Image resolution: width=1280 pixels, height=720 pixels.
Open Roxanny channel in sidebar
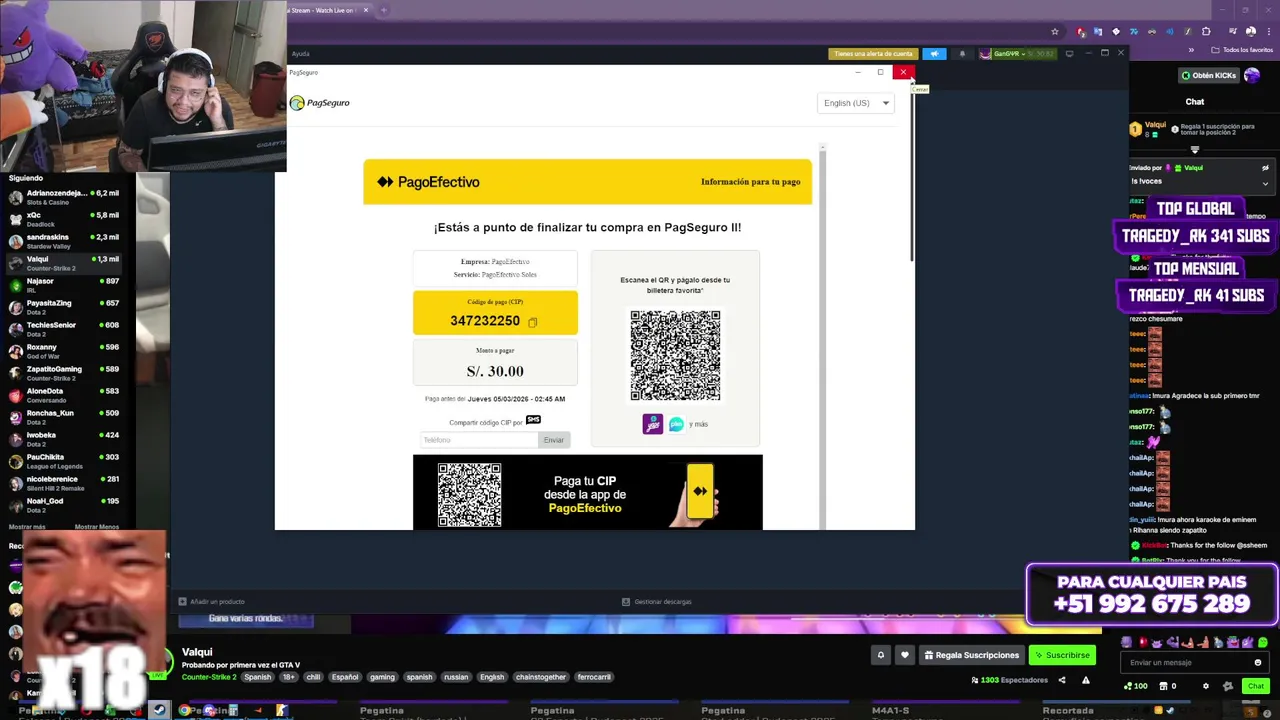[64, 351]
